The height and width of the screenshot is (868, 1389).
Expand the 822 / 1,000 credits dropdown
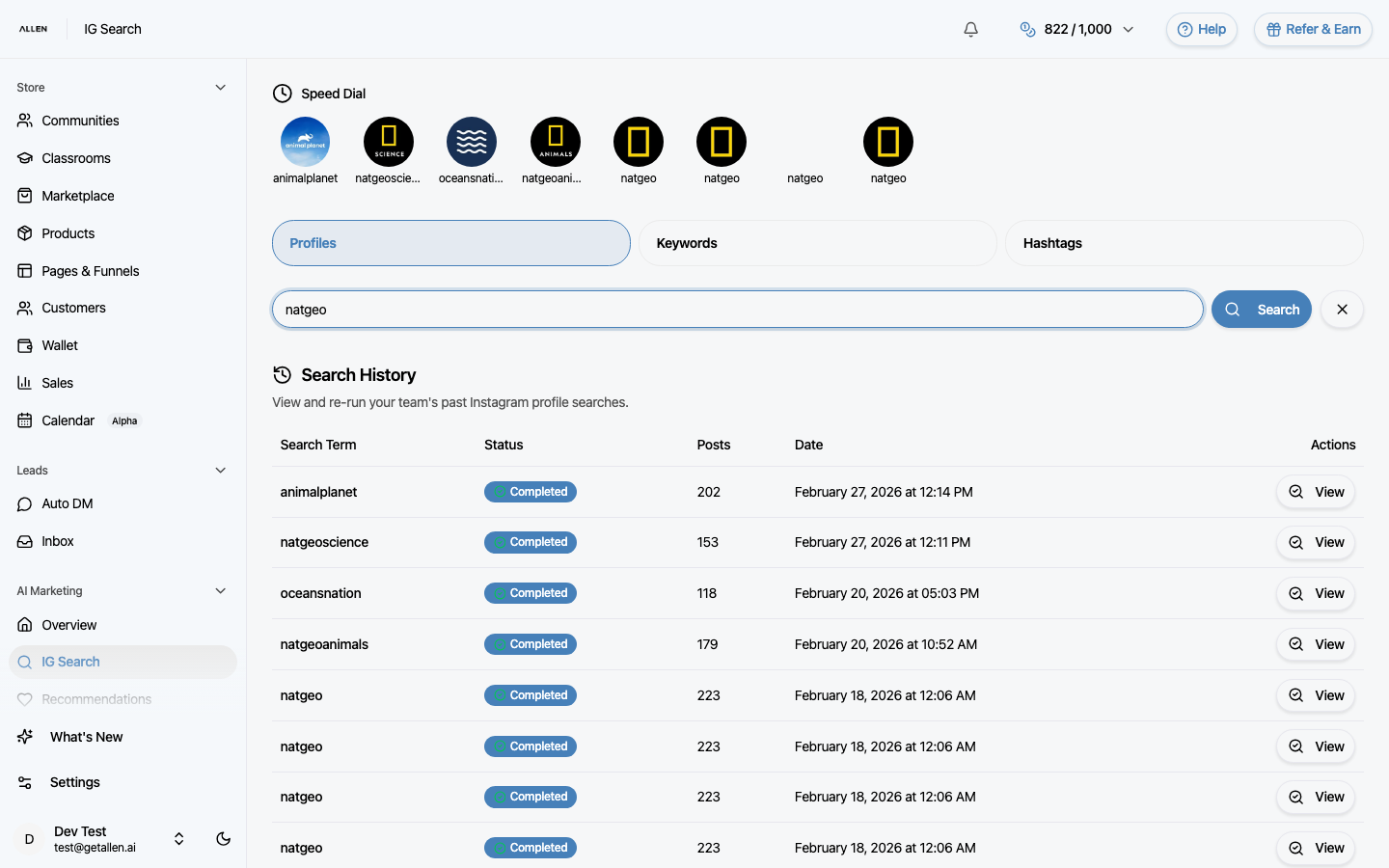[x=1076, y=29]
